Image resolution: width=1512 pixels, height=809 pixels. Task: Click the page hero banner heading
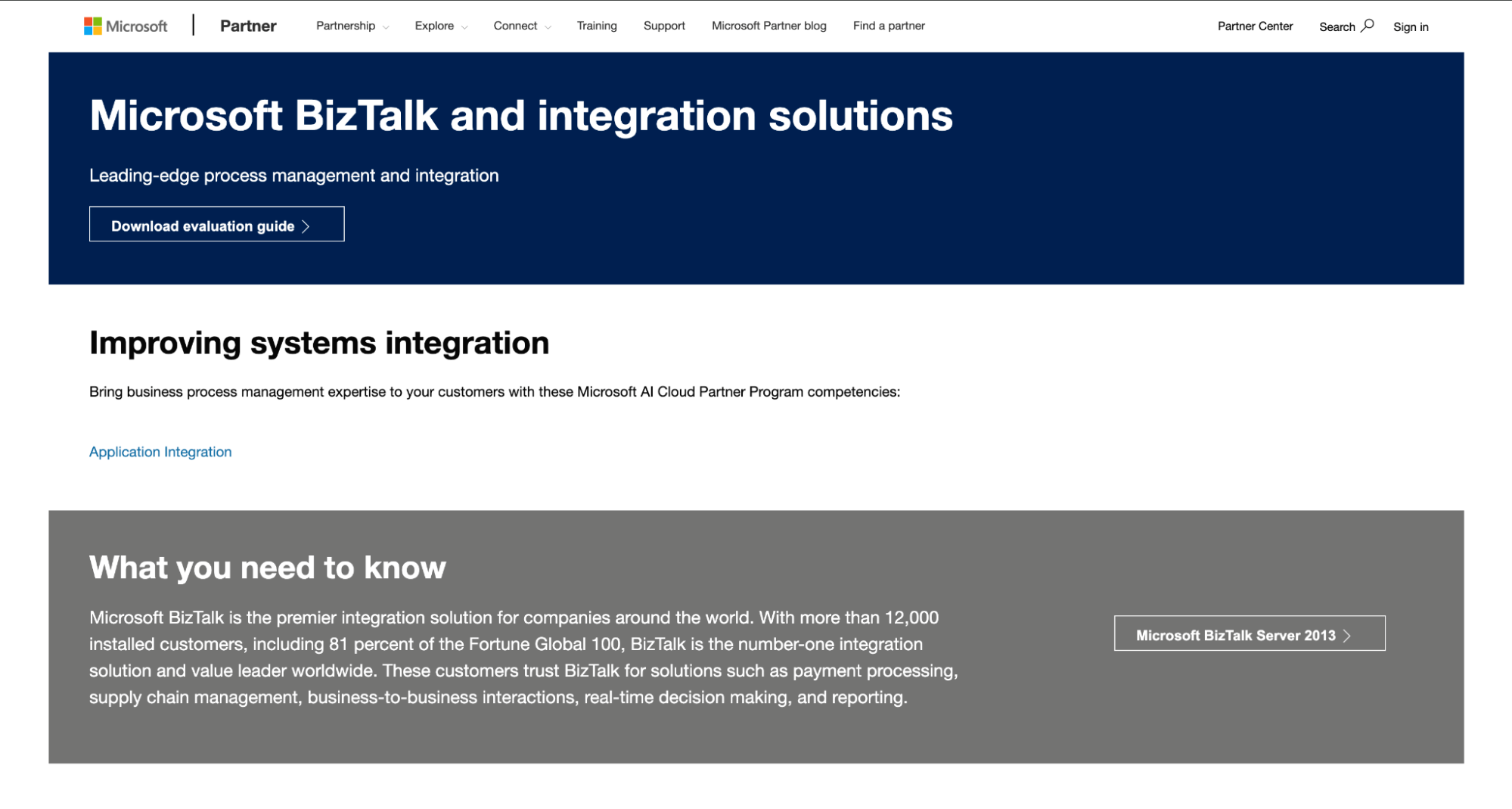pos(521,115)
